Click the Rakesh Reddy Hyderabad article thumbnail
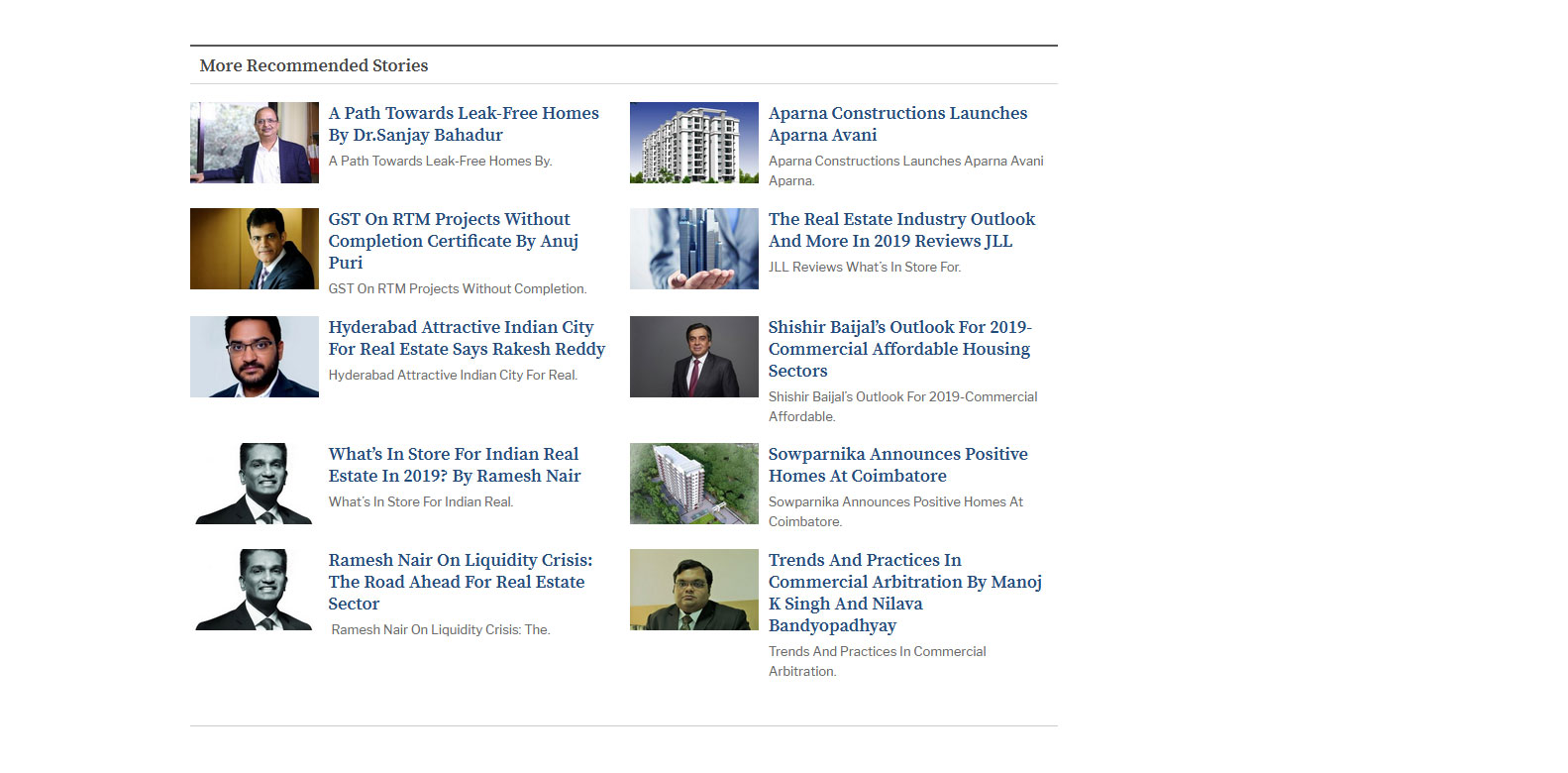This screenshot has height=773, width=1568. coord(255,357)
